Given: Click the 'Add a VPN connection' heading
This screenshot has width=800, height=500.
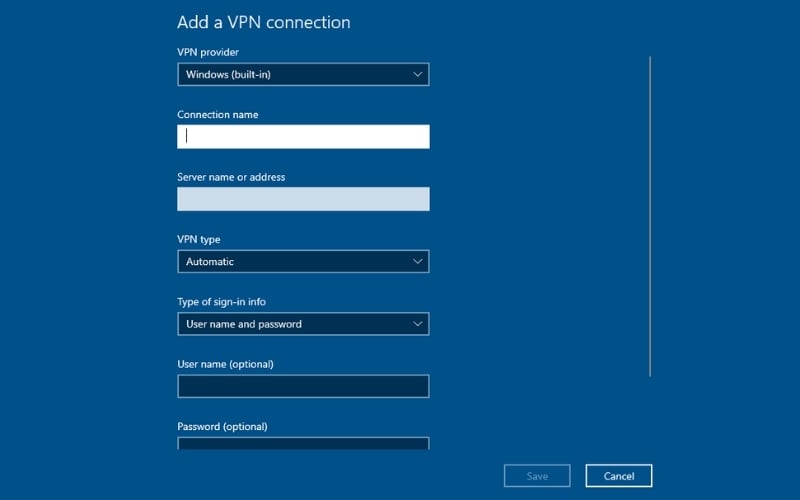Looking at the screenshot, I should click(263, 22).
